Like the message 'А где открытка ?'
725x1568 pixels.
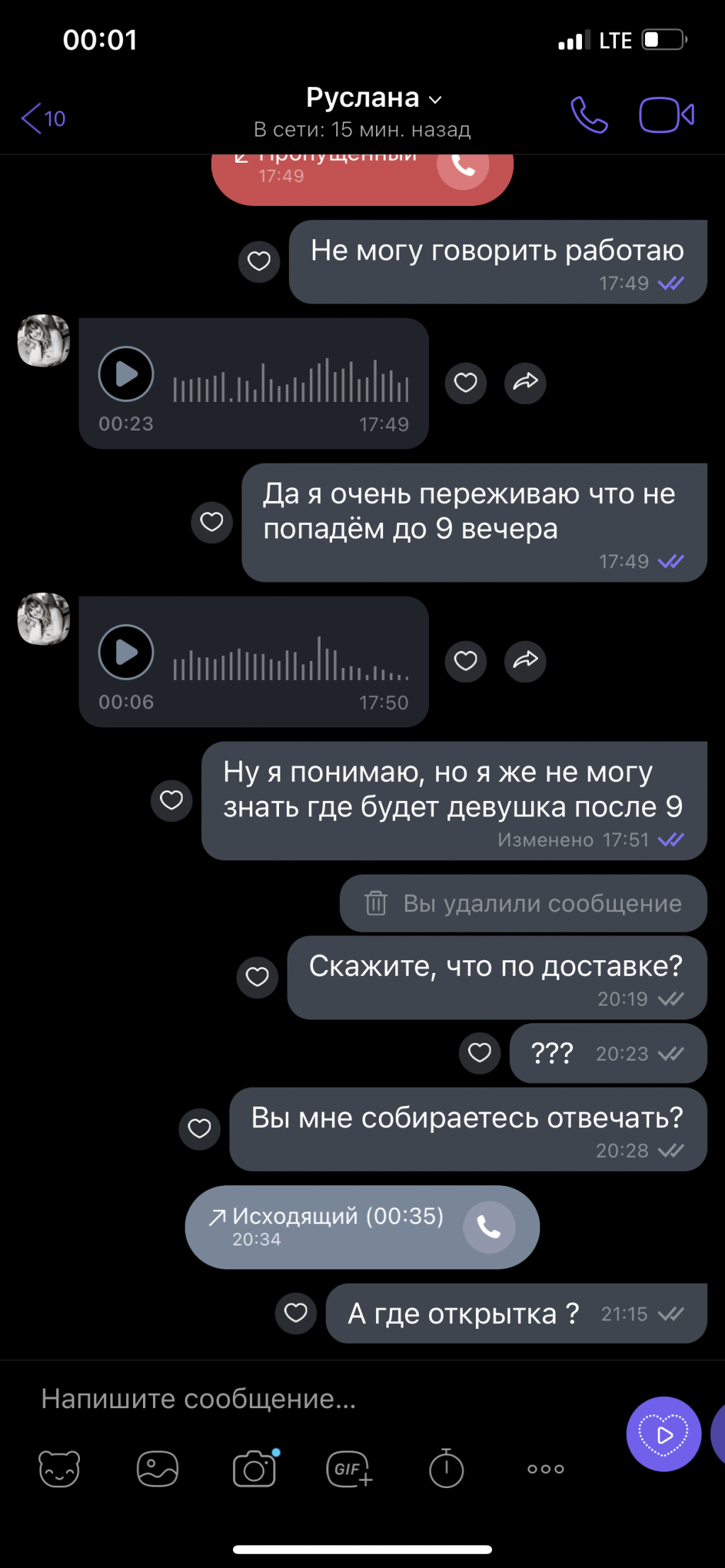(x=296, y=1313)
